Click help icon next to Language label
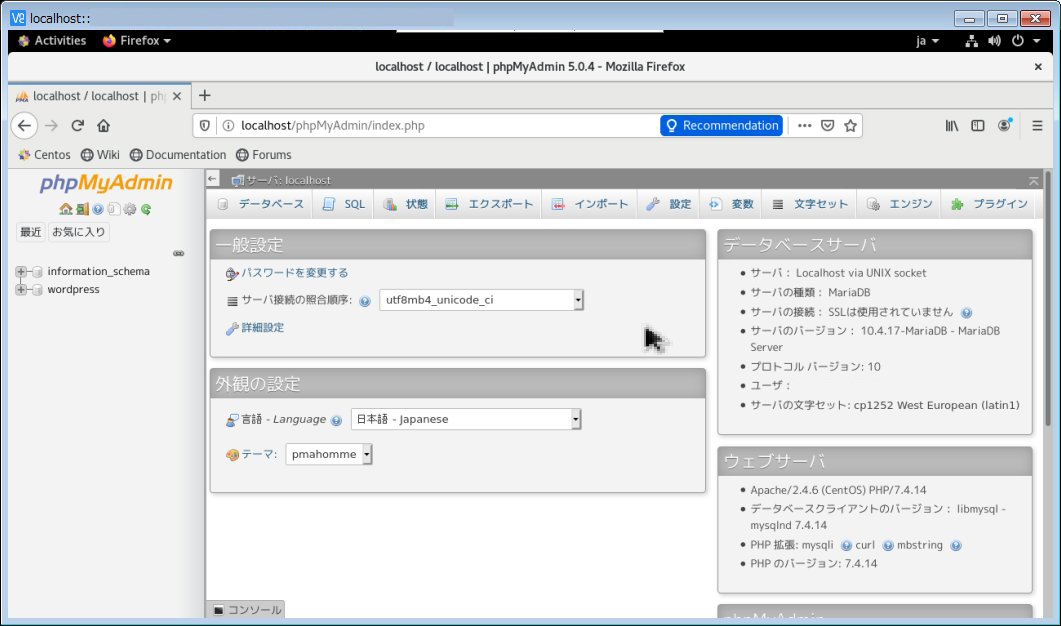The height and width of the screenshot is (626, 1061). pyautogui.click(x=336, y=420)
